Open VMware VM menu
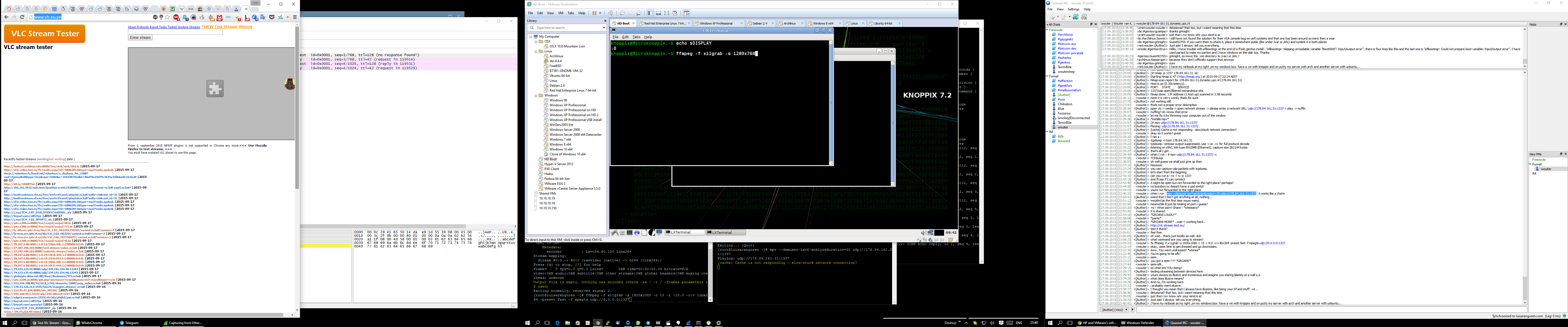Viewport: 1568px width, 327px height. (561, 13)
